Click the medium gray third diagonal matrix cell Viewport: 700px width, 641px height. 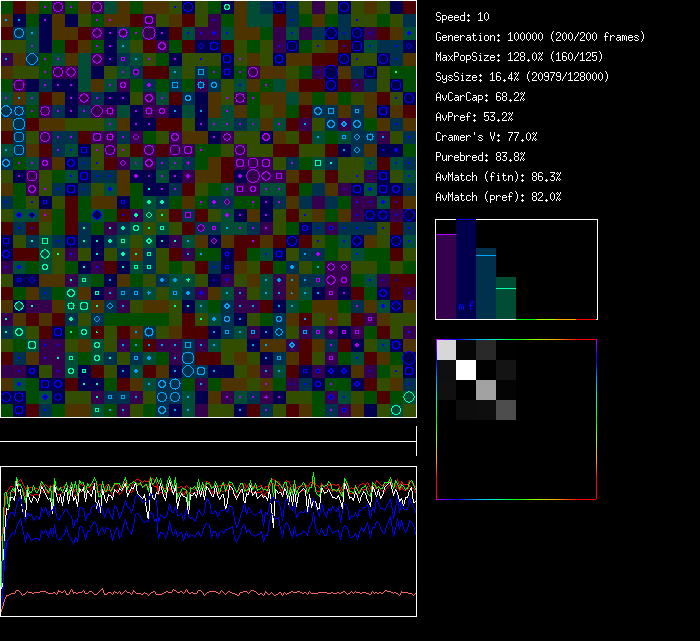pyautogui.click(x=485, y=389)
